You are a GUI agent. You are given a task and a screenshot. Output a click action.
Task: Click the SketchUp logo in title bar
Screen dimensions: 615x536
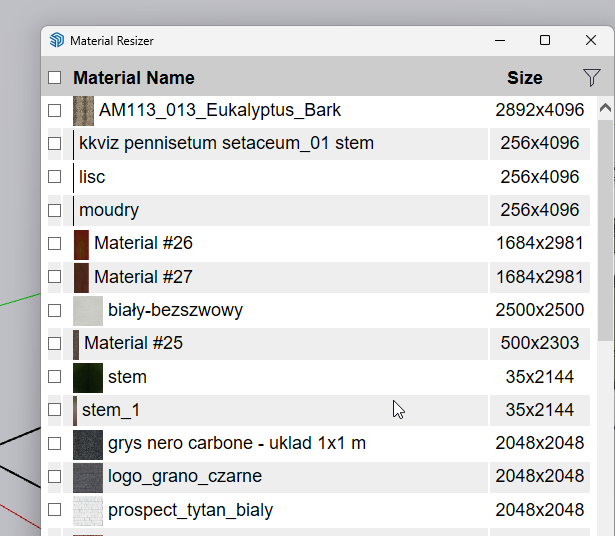point(57,40)
